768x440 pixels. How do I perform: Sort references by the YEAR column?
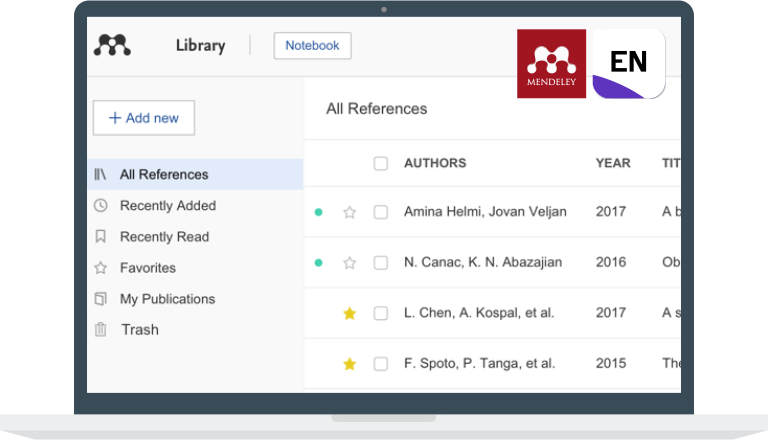tap(612, 163)
